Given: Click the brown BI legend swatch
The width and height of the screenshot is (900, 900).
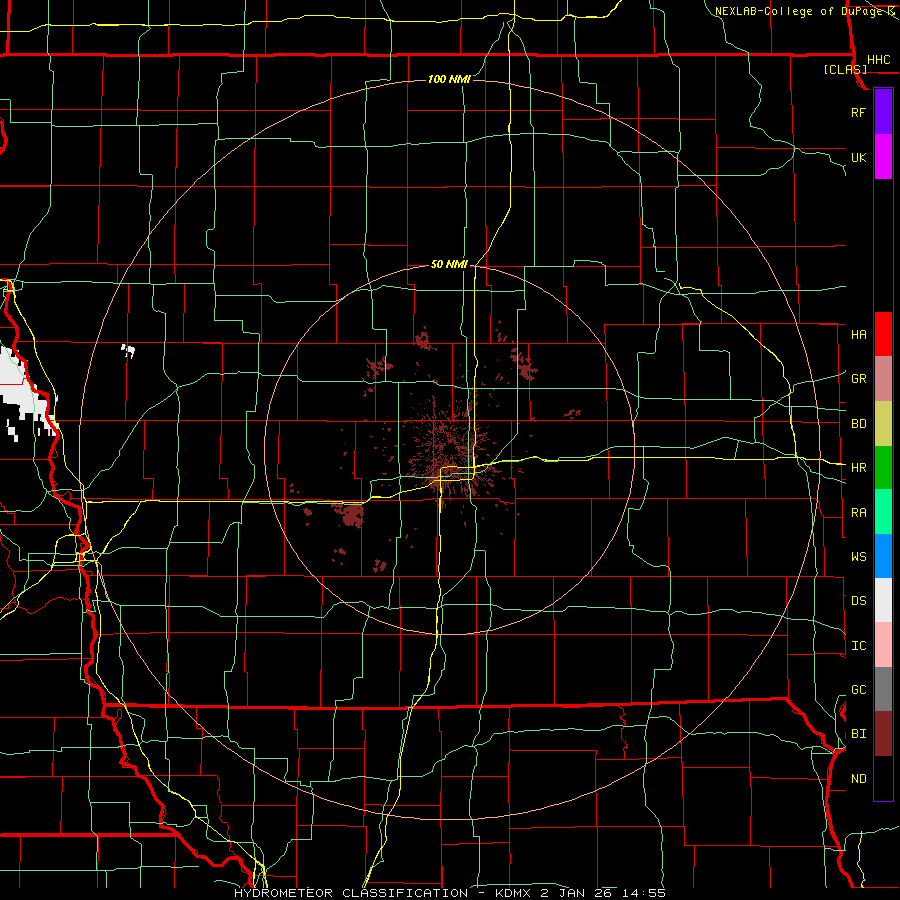Looking at the screenshot, I should click(x=883, y=734).
